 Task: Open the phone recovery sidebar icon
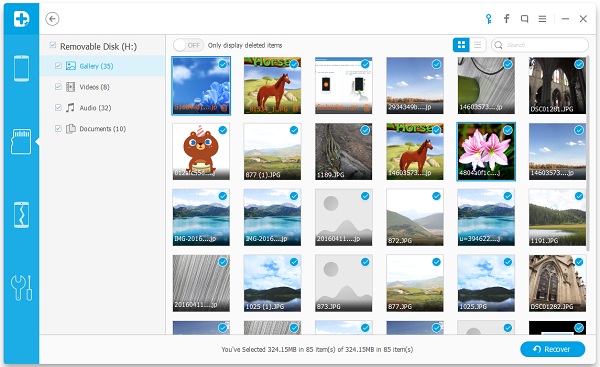click(x=21, y=69)
